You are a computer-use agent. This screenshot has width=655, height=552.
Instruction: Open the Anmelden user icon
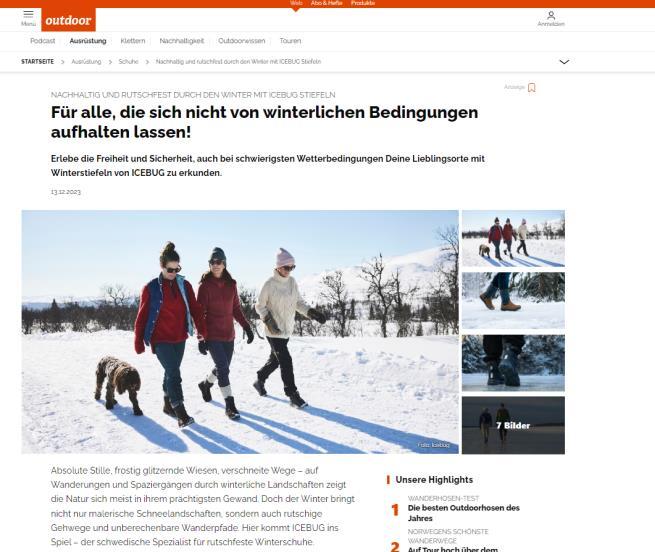coord(551,19)
